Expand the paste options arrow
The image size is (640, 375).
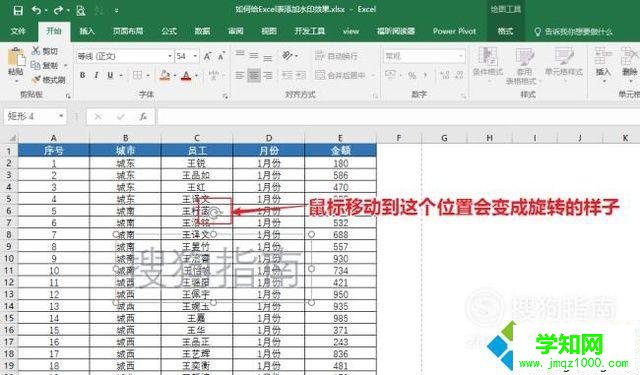(16, 81)
